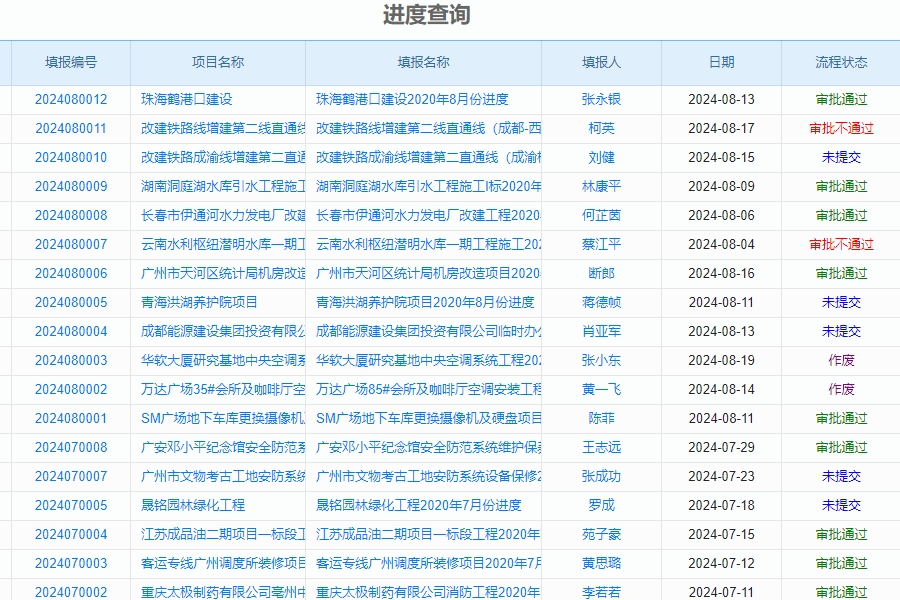The height and width of the screenshot is (600, 900).
Task: Click 审批通过 status of record 2024080009
Action: (841, 186)
